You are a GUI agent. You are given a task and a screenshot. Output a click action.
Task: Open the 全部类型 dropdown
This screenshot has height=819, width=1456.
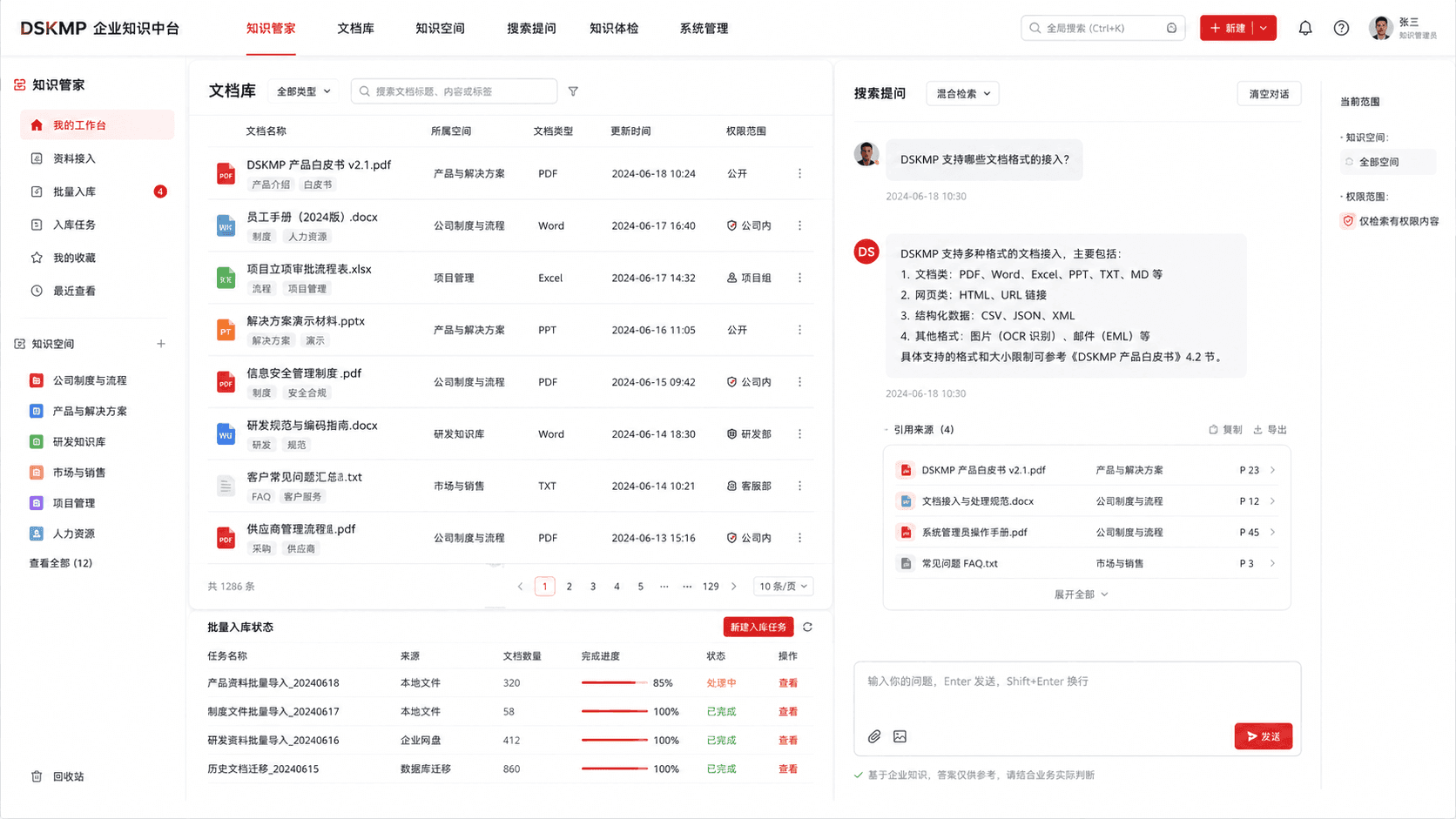coord(303,91)
